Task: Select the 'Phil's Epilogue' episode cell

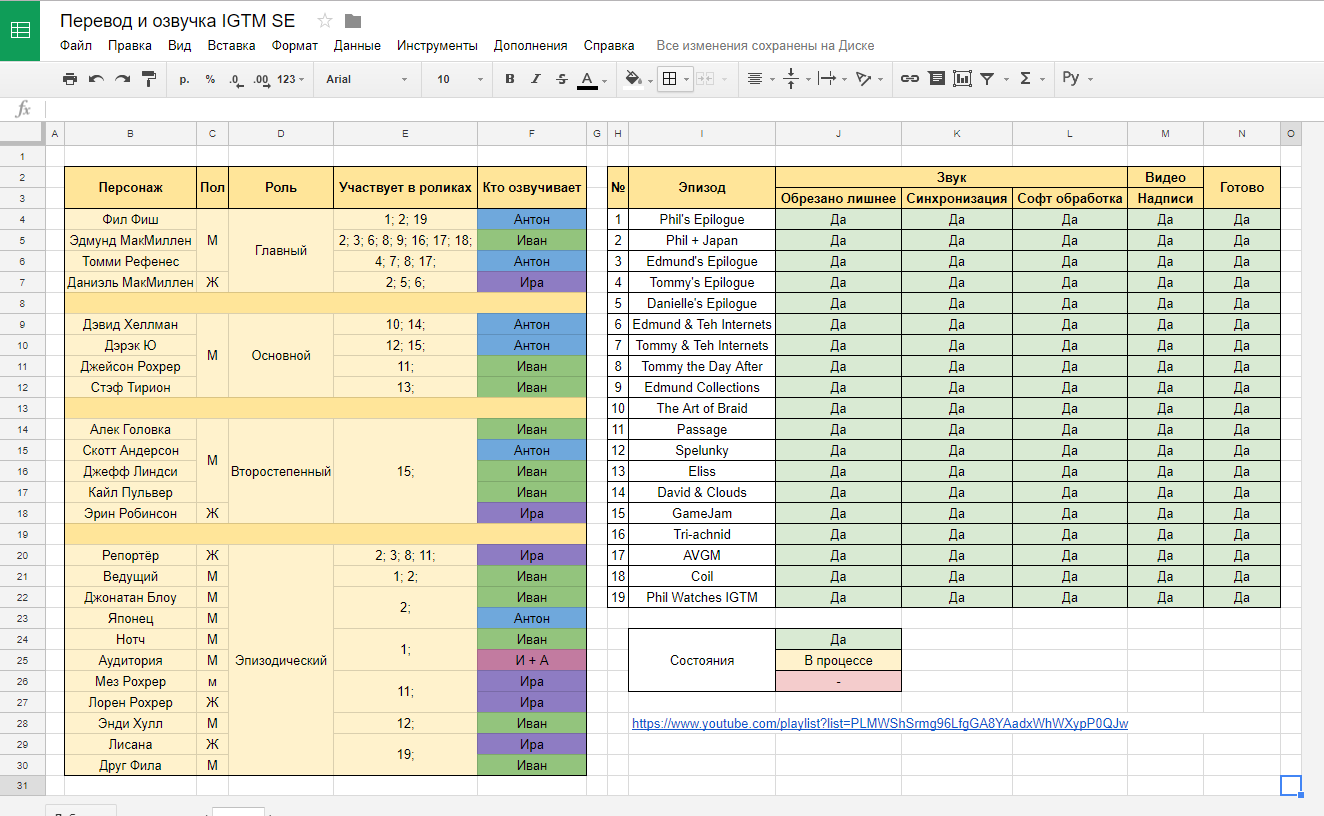Action: 702,219
